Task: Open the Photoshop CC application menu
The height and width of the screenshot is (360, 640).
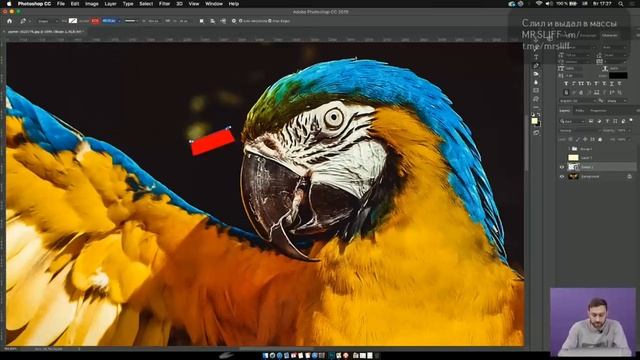Action: [34, 4]
